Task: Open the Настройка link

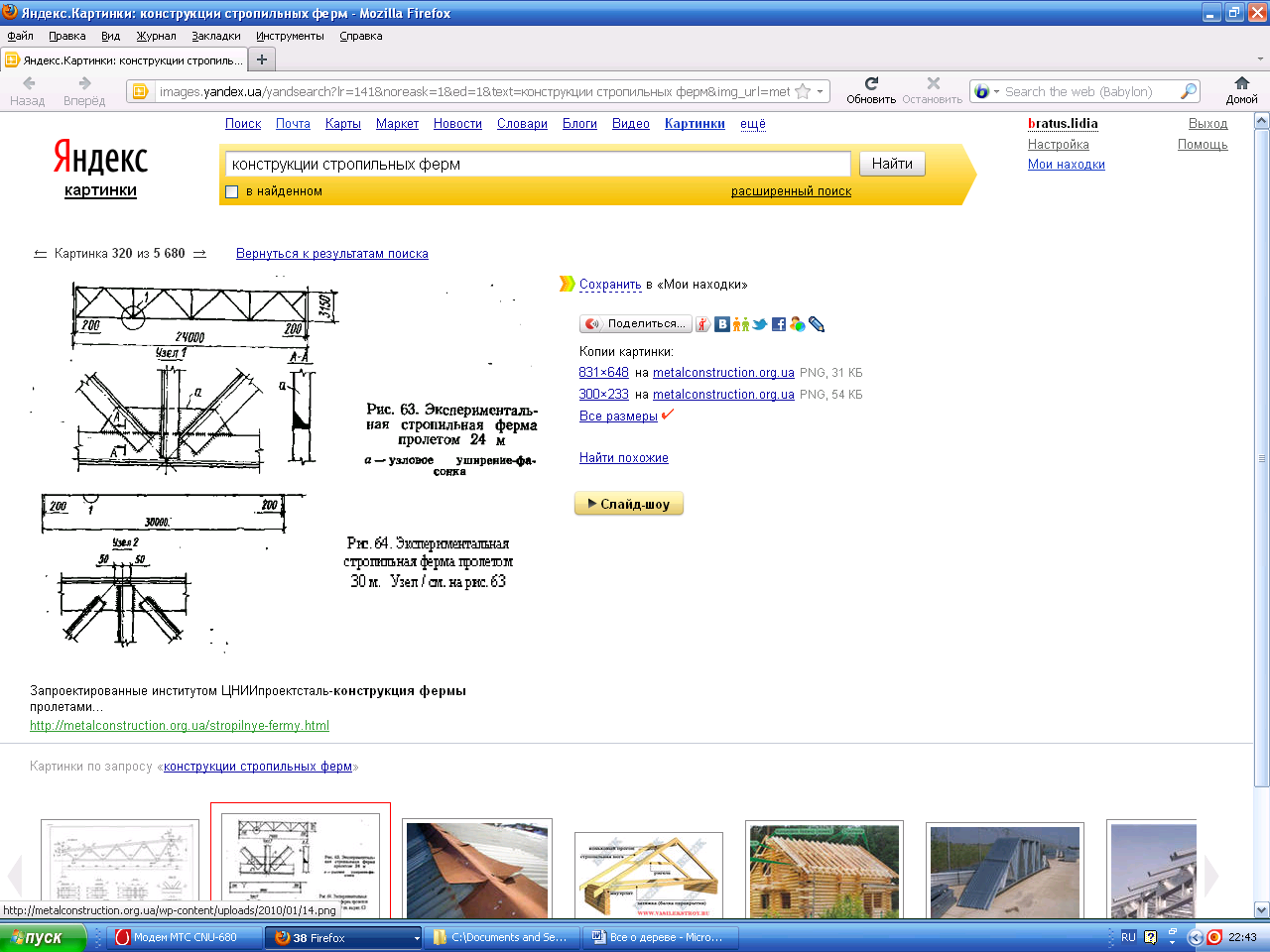Action: (1059, 145)
